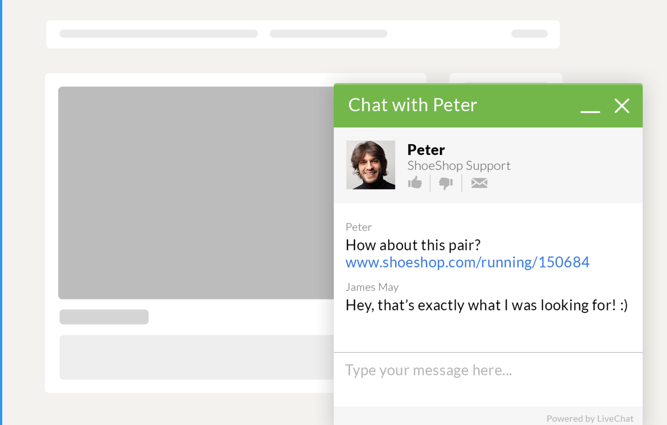Click the Type your message here field
This screenshot has height=425, width=667.
[x=488, y=379]
